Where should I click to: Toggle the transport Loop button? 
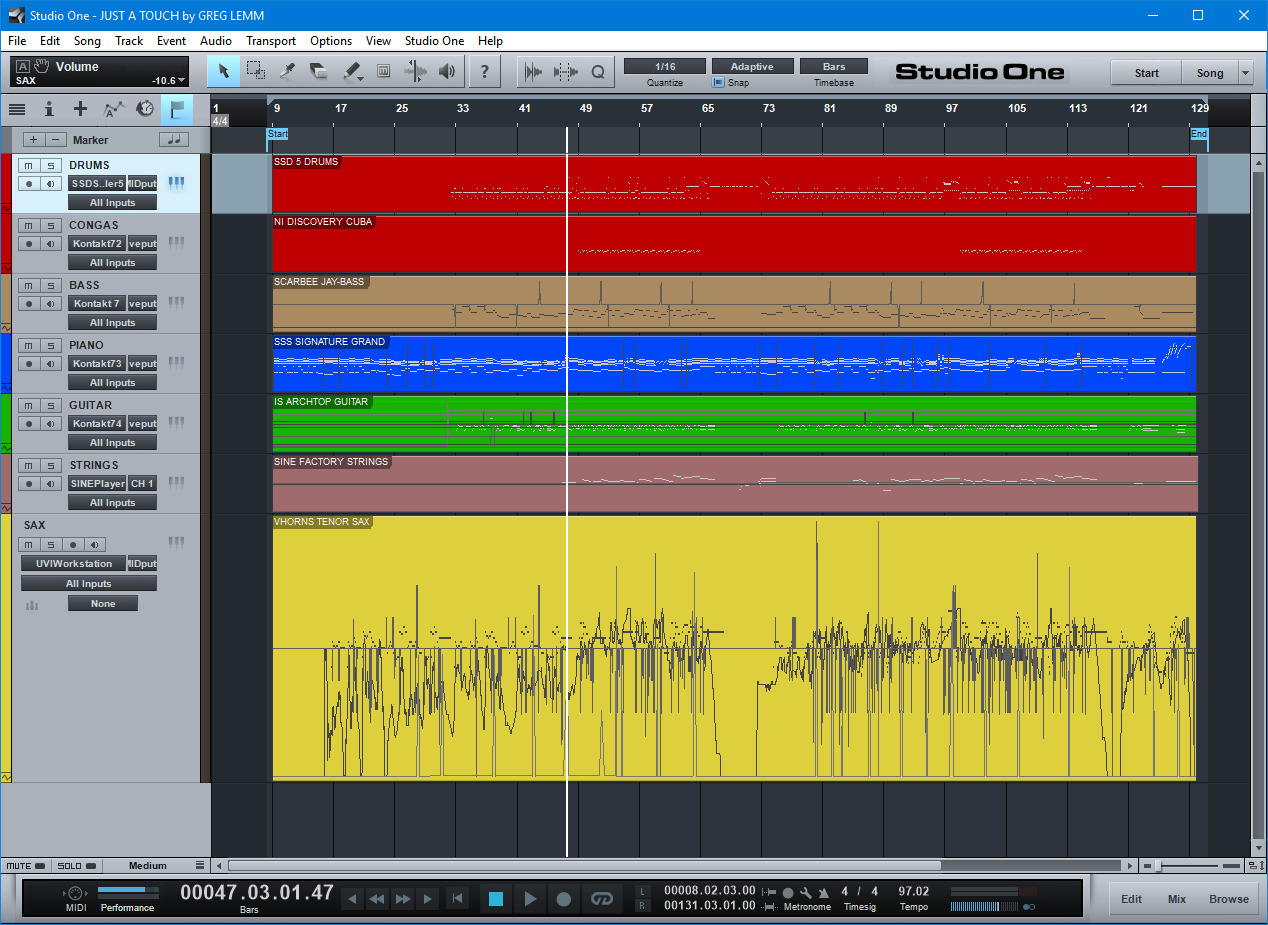click(x=601, y=899)
